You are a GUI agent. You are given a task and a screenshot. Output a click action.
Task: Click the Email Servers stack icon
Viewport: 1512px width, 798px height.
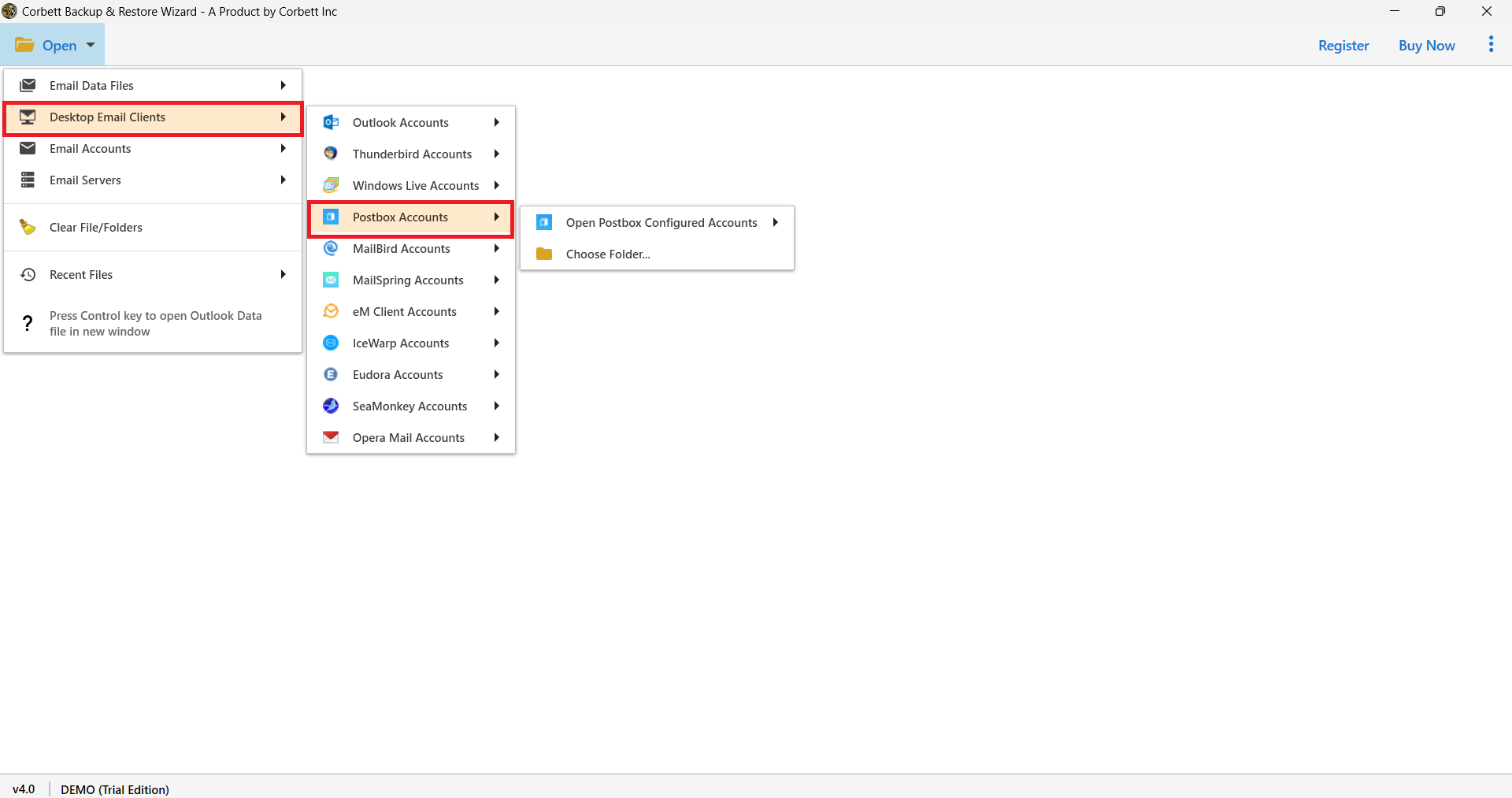[x=28, y=180]
